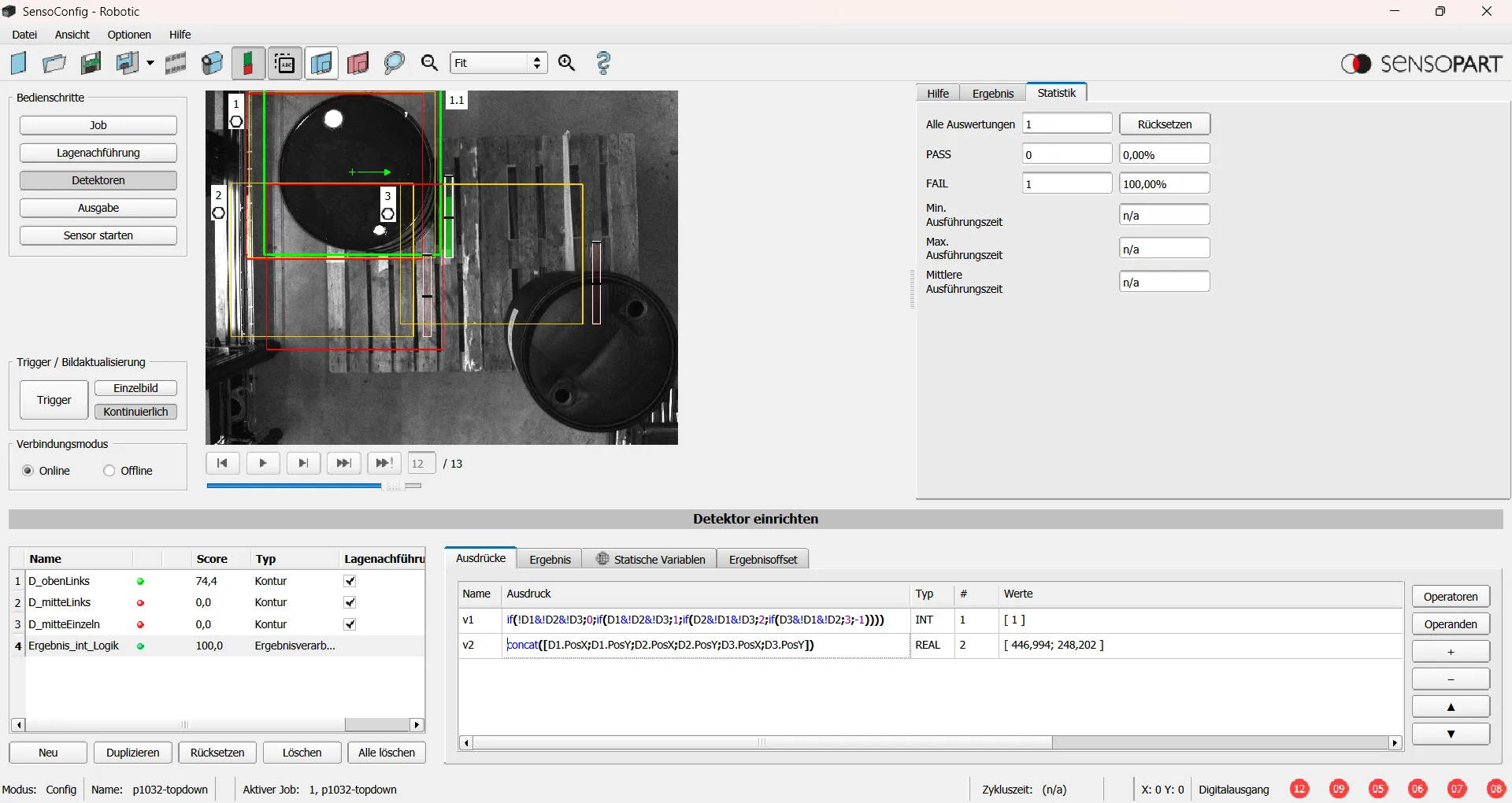Expand the save-as dropdown arrow in toolbar
Image resolution: width=1512 pixels, height=803 pixels.
[x=150, y=63]
